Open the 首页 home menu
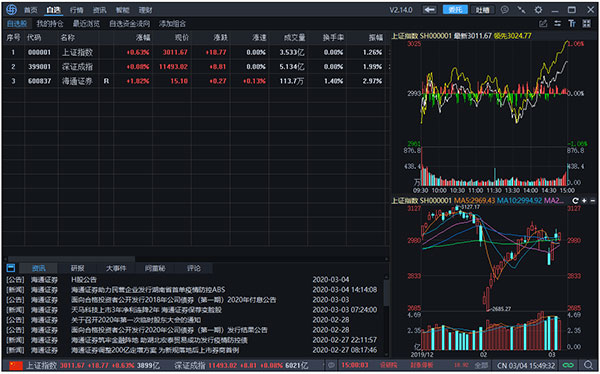This screenshot has width=600, height=374. coord(31,10)
